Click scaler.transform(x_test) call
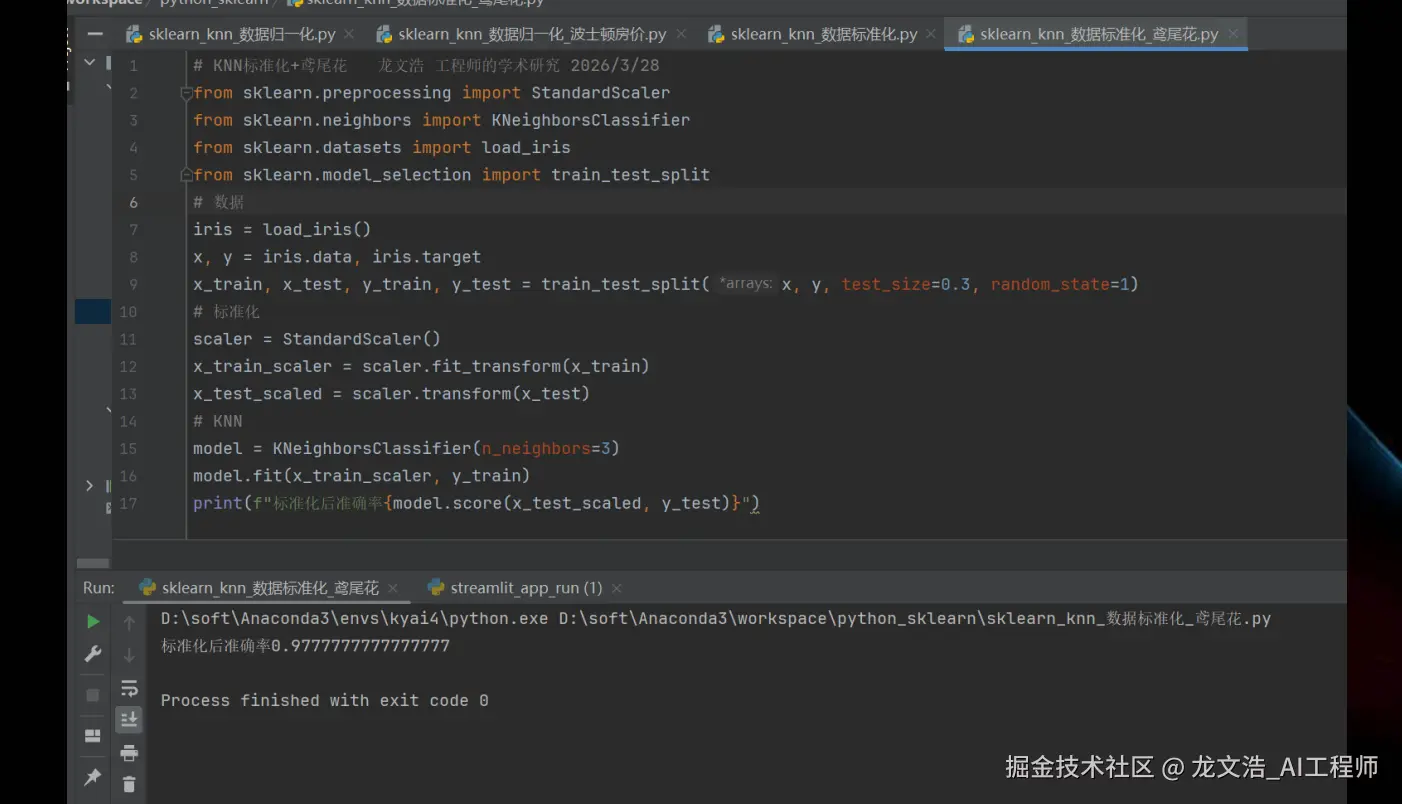This screenshot has width=1402, height=804. [x=471, y=394]
